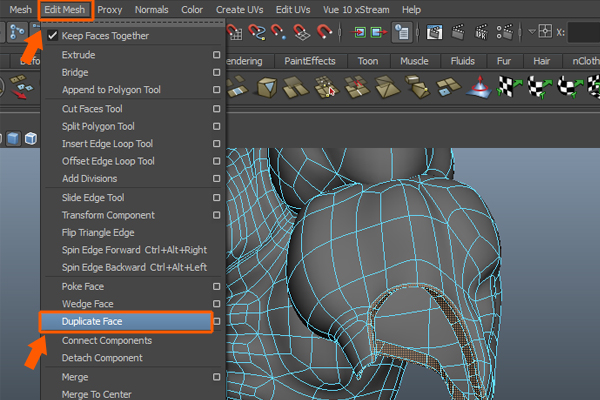Click the construction history toggle icon
The width and height of the screenshot is (600, 400).
coord(401,32)
